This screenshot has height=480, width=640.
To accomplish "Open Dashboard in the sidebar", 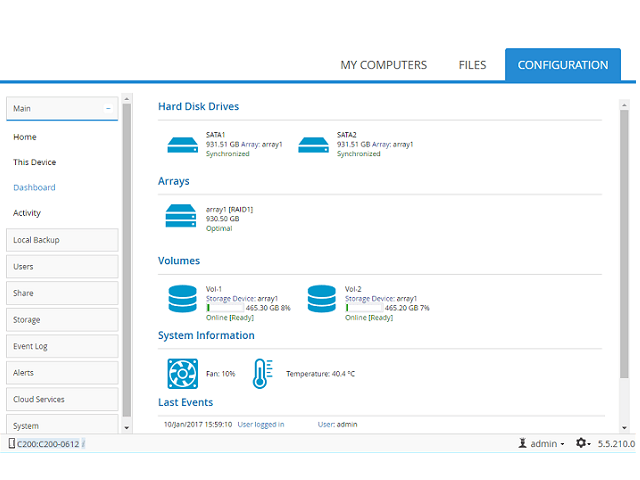I will tap(34, 188).
